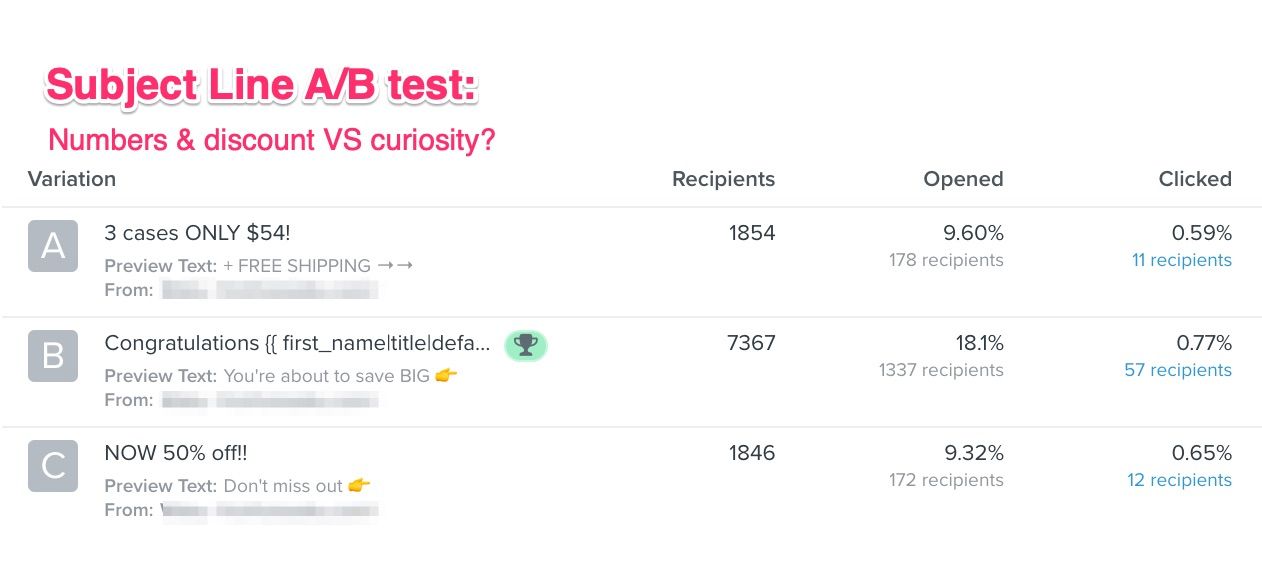The image size is (1262, 570).
Task: Open the '57 recipients' clicked link
Action: 1177,370
